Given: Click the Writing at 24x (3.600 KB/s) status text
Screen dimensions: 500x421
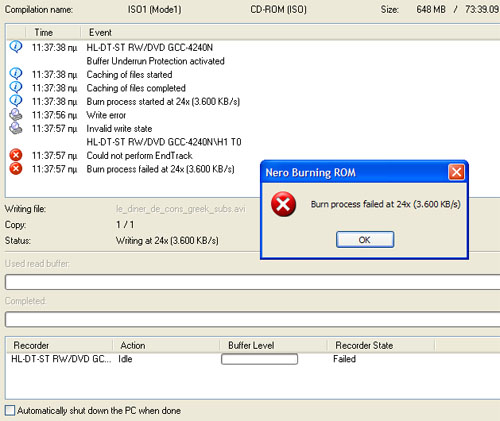Looking at the screenshot, I should (x=167, y=240).
